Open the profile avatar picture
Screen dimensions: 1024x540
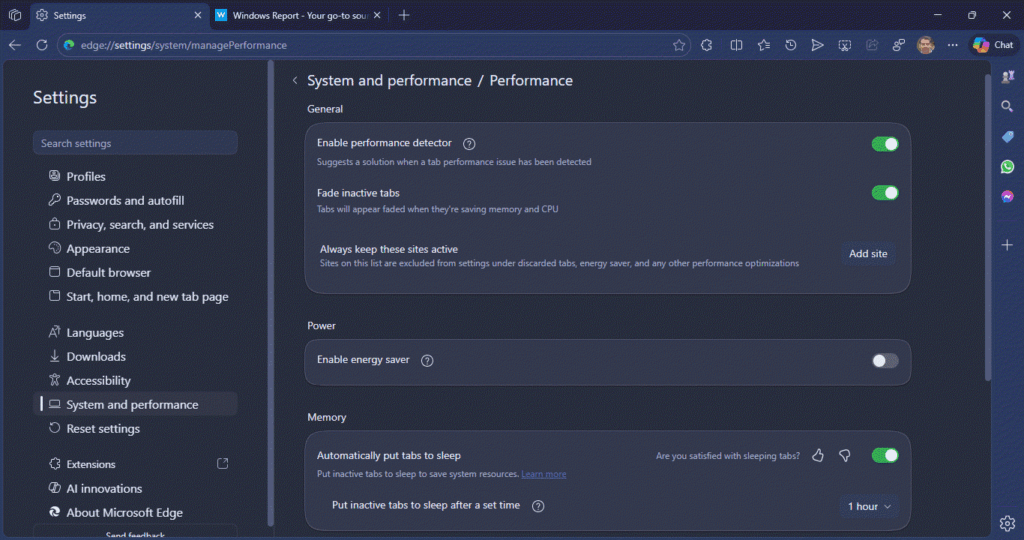925,45
